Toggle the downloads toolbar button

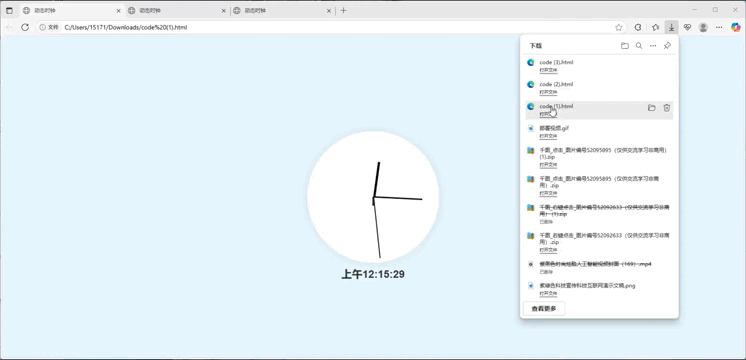click(671, 28)
